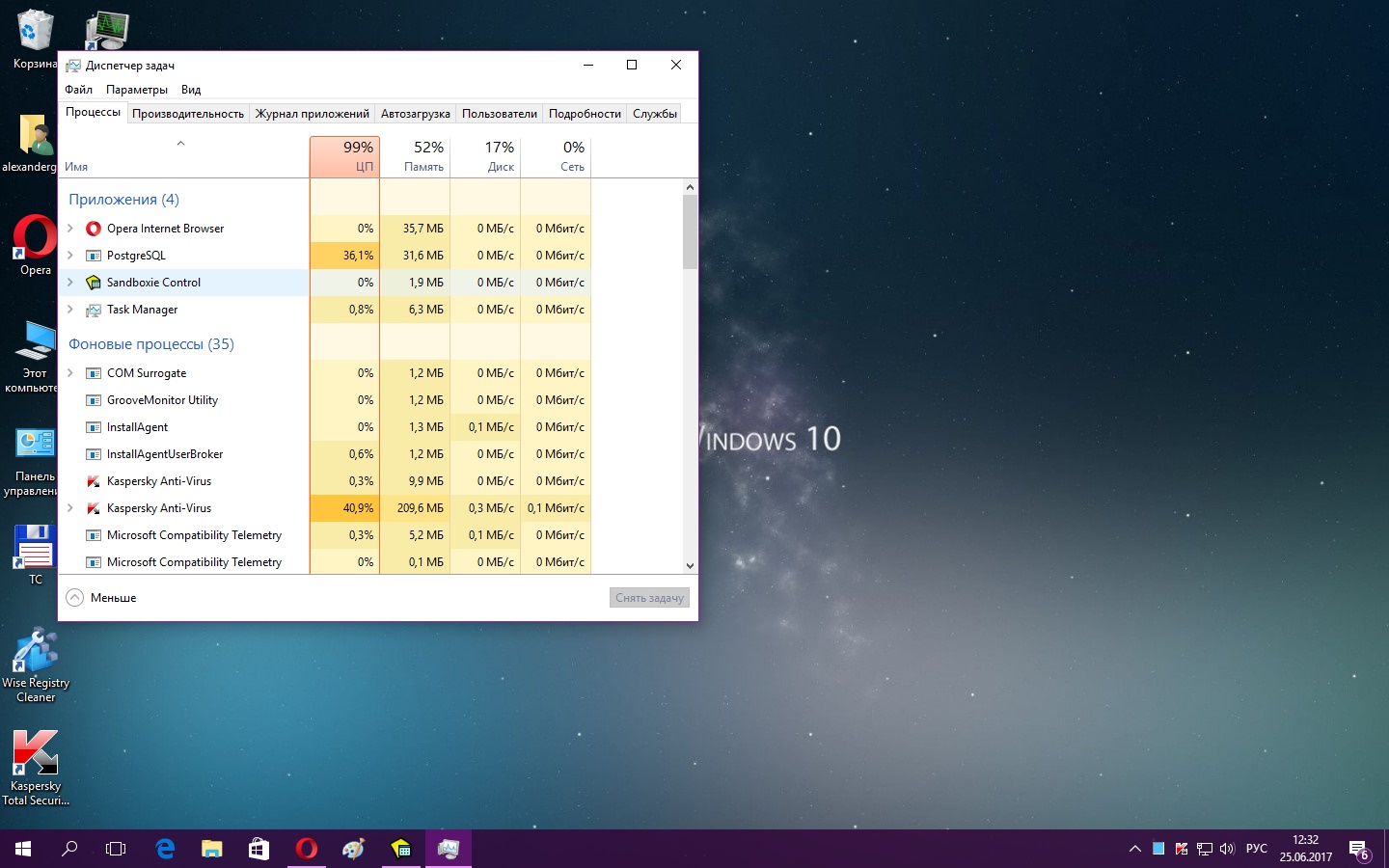Click the Opera icon in the taskbar
This screenshot has height=868, width=1389.
306,849
